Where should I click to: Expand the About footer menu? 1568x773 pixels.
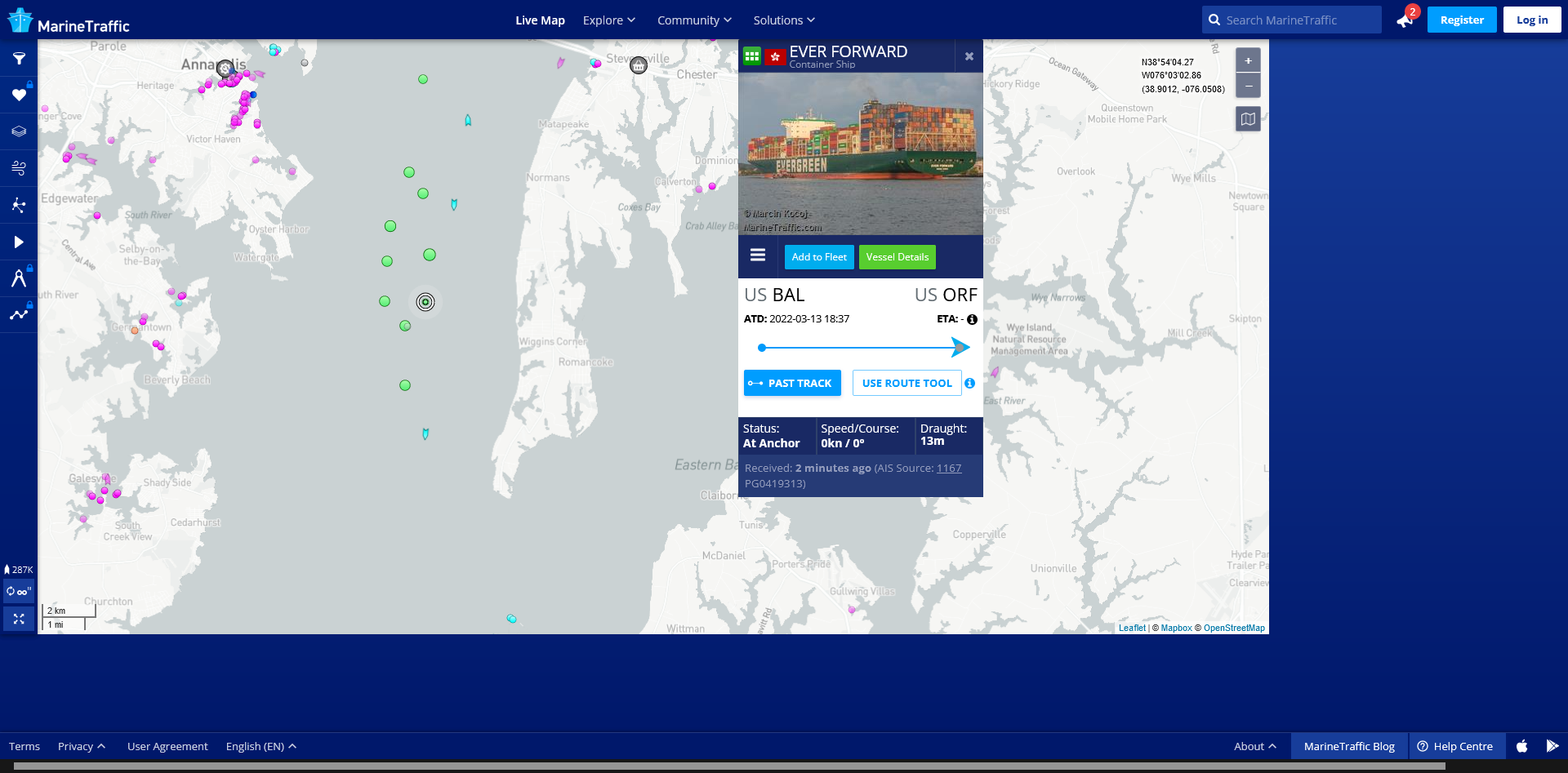(x=1255, y=747)
